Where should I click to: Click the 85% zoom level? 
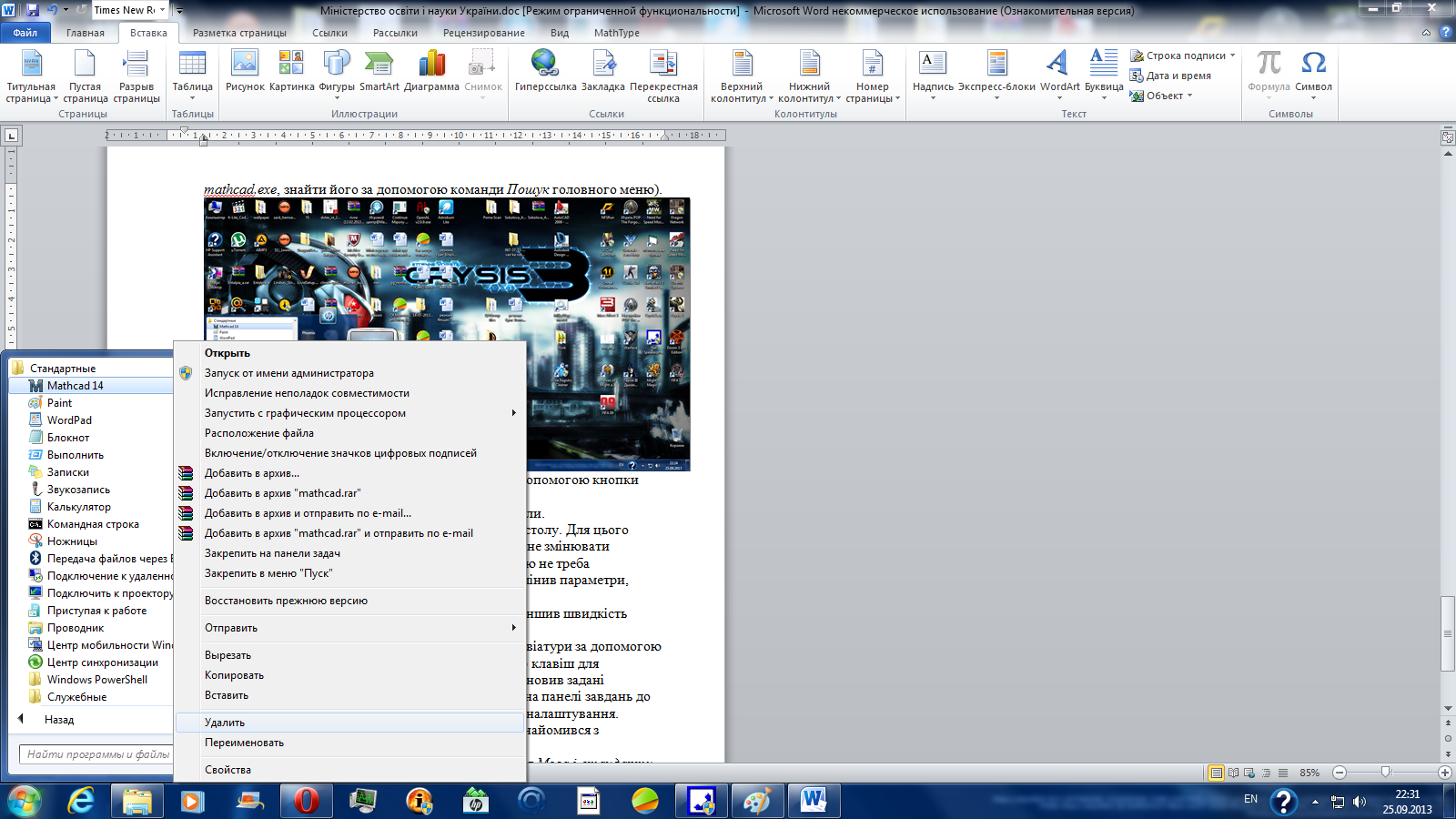[x=1309, y=773]
